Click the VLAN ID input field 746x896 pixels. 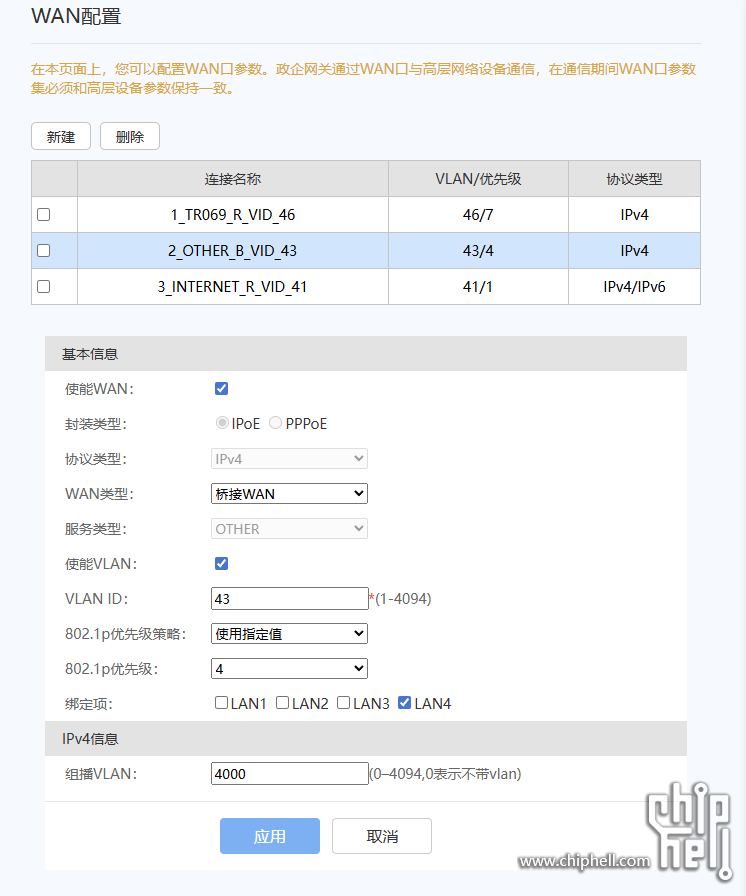point(290,598)
